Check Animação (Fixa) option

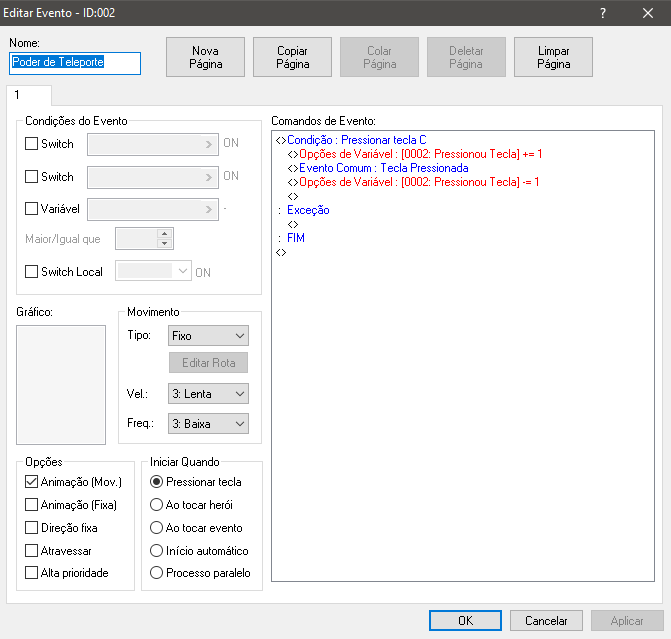click(x=31, y=505)
